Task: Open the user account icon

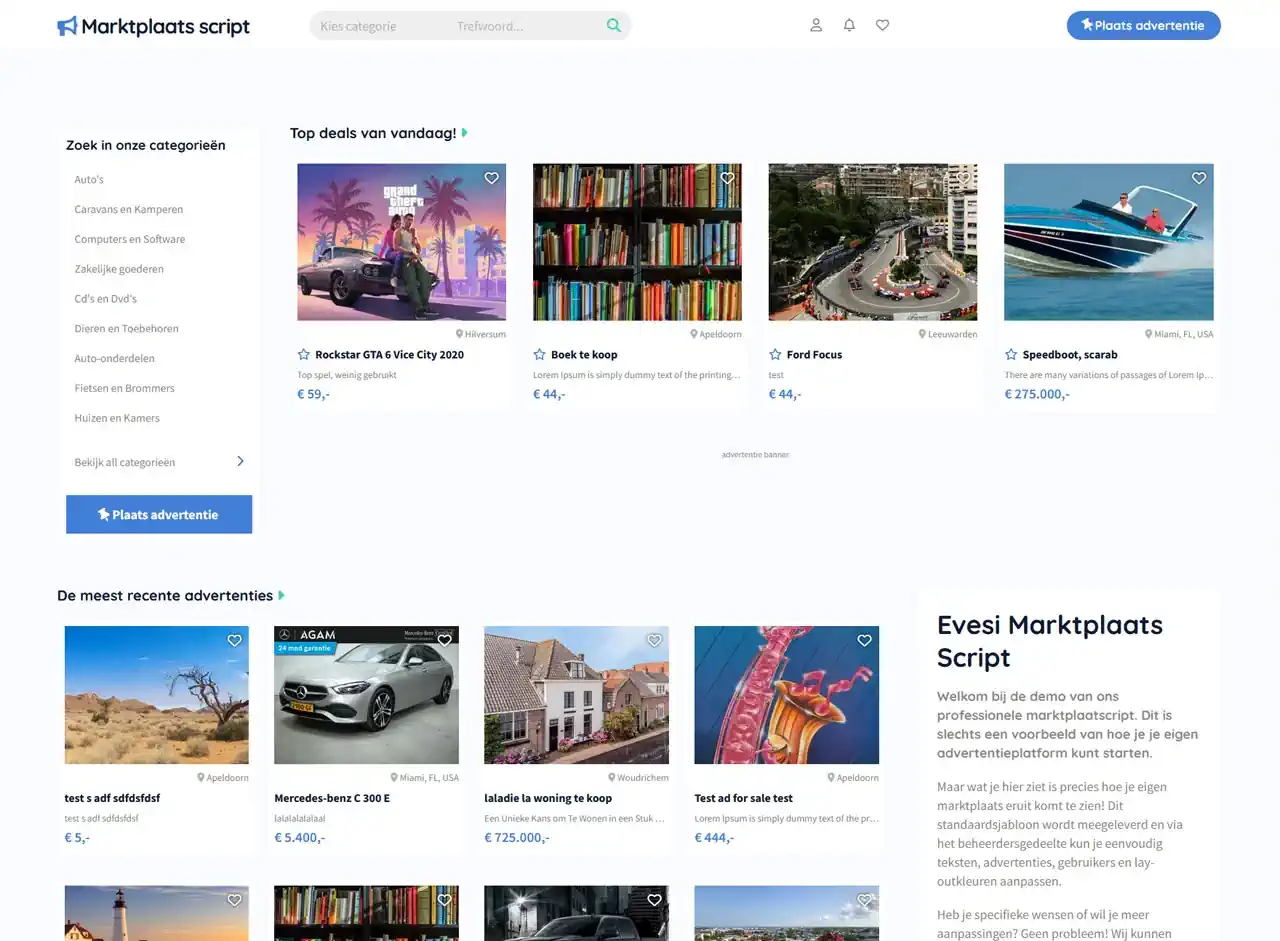Action: [816, 25]
